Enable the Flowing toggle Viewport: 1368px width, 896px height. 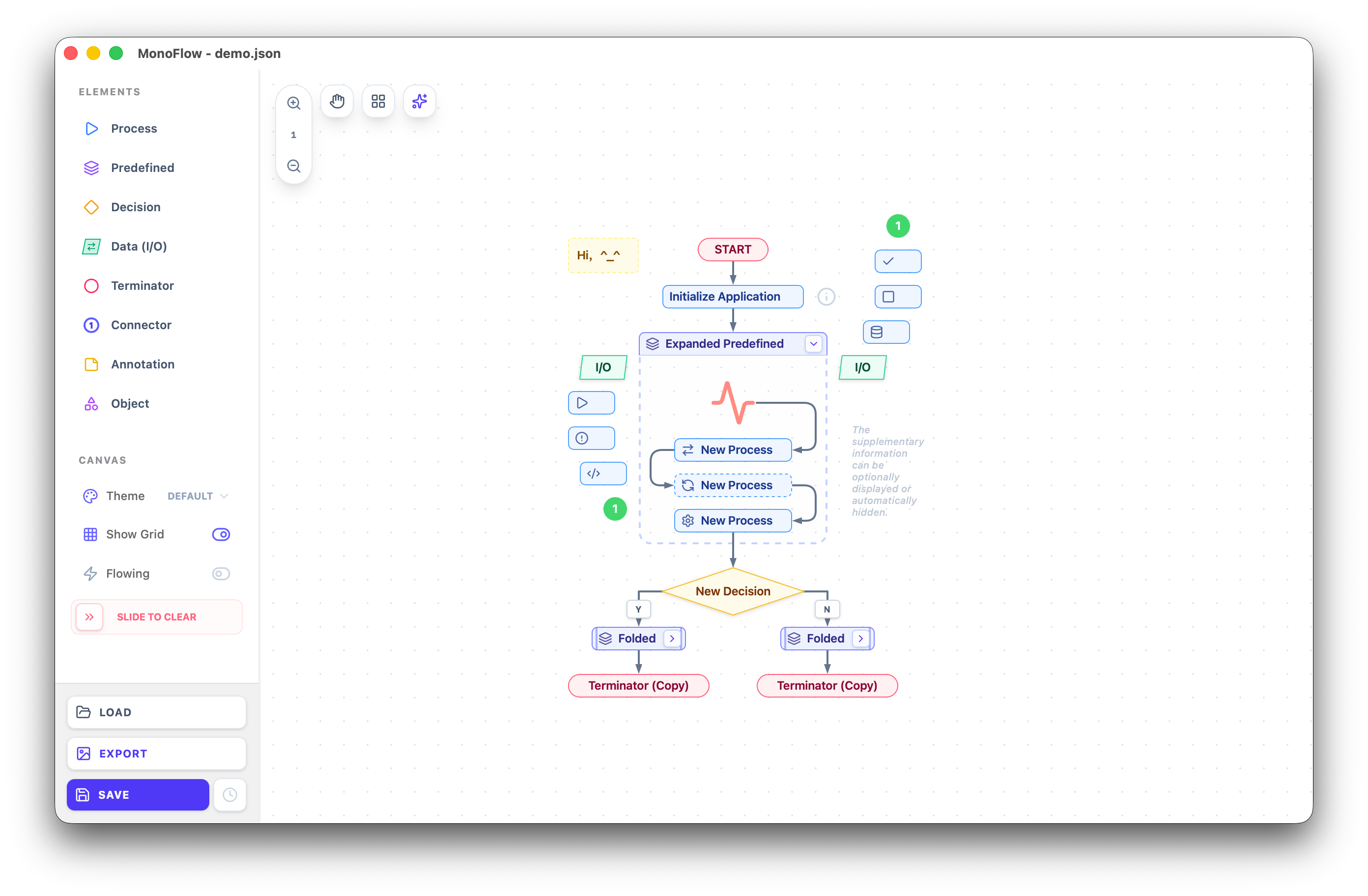coord(221,574)
